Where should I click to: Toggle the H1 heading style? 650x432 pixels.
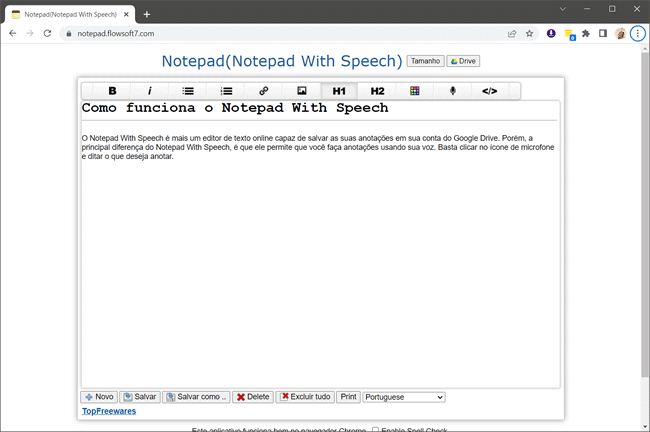click(x=339, y=91)
